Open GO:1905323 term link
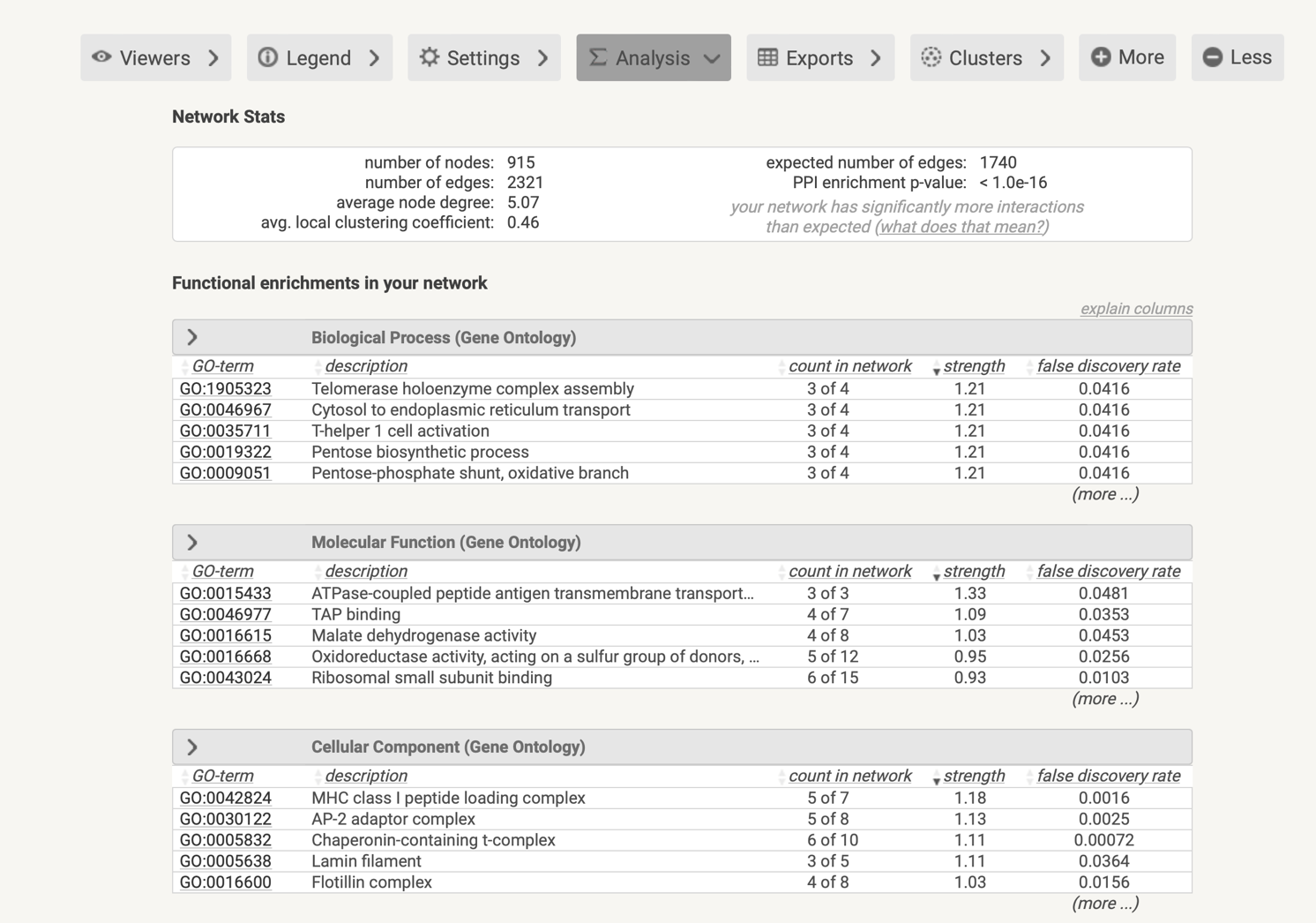Screen dimensions: 1316x923 point(225,388)
